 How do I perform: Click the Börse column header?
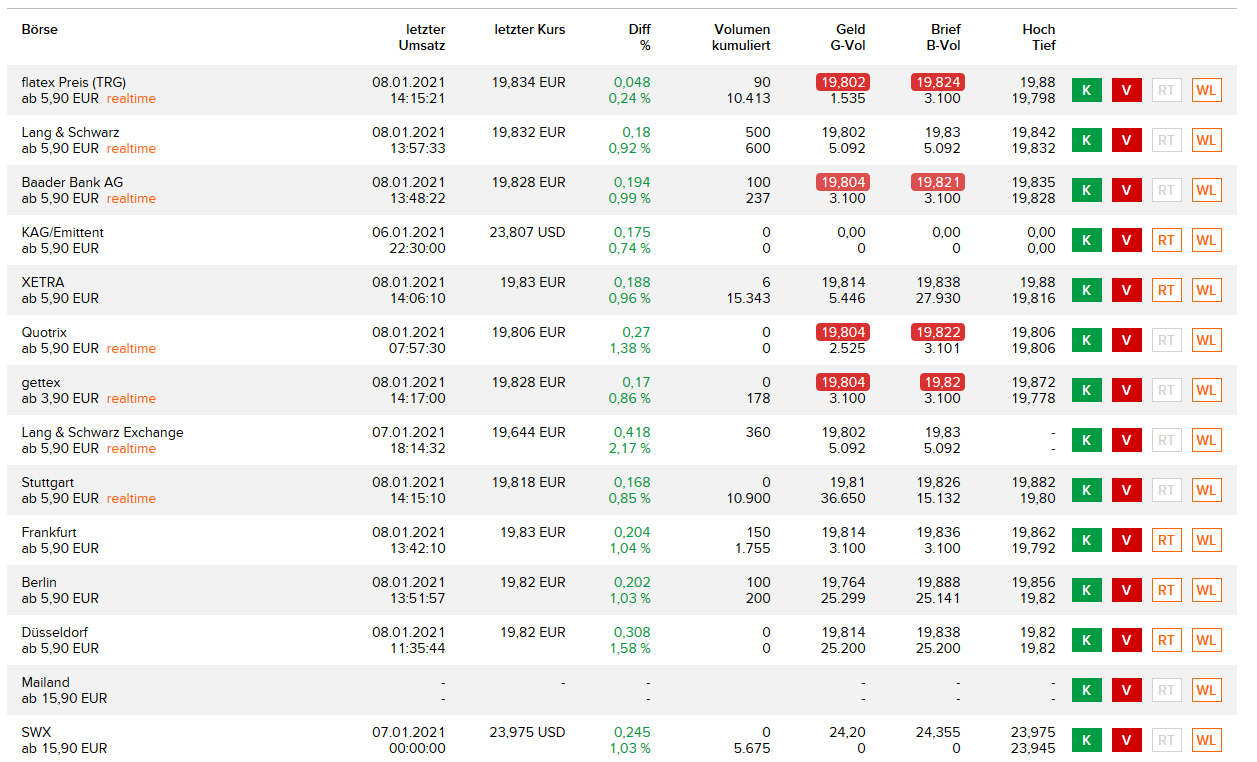[40, 30]
